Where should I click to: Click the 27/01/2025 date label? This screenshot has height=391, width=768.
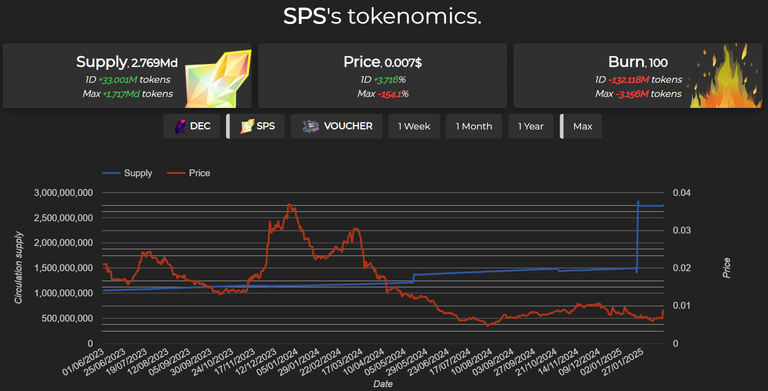pos(624,362)
